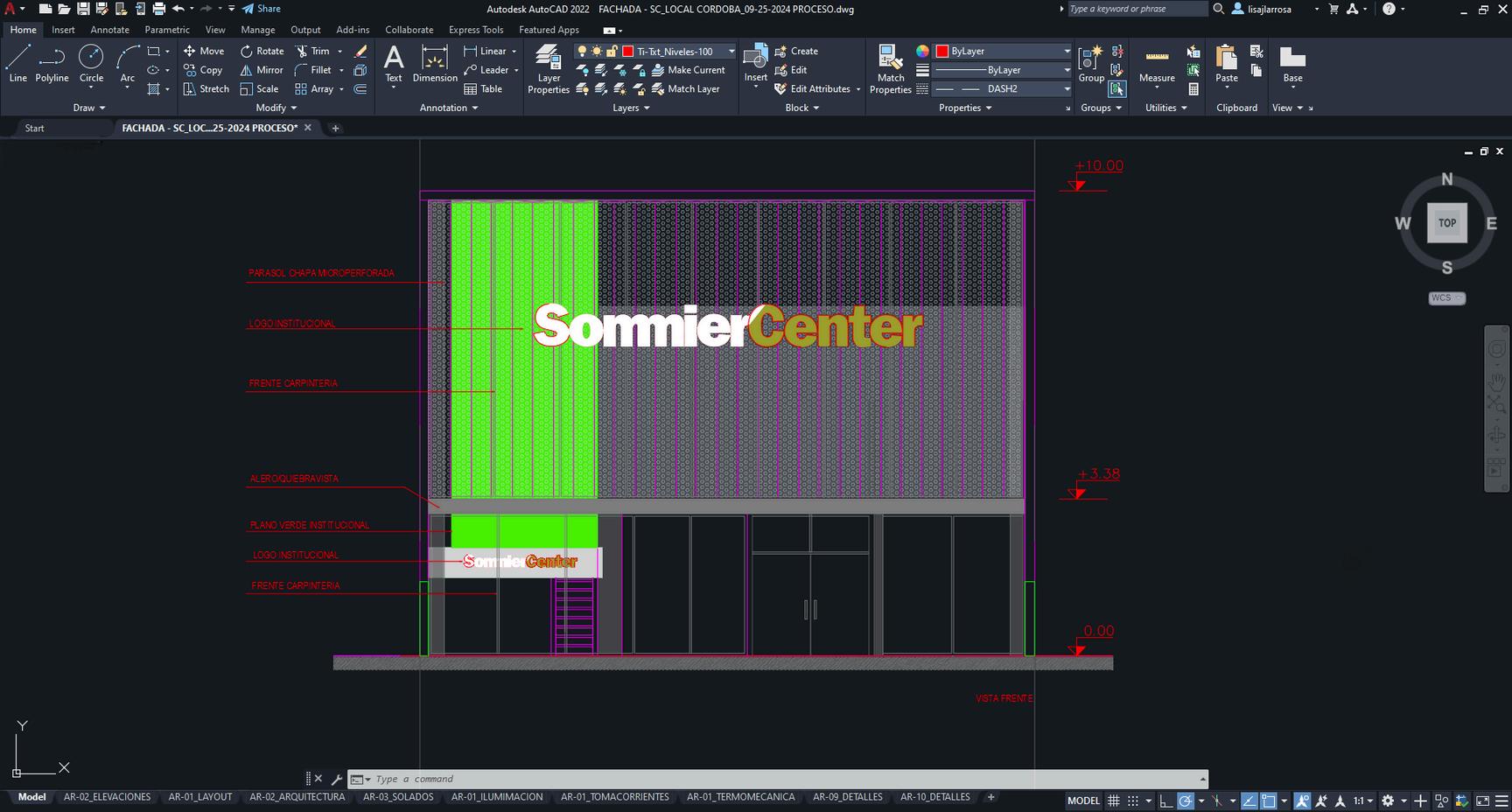The image size is (1512, 812).
Task: Click the Plot (print) icon
Action: click(x=158, y=9)
